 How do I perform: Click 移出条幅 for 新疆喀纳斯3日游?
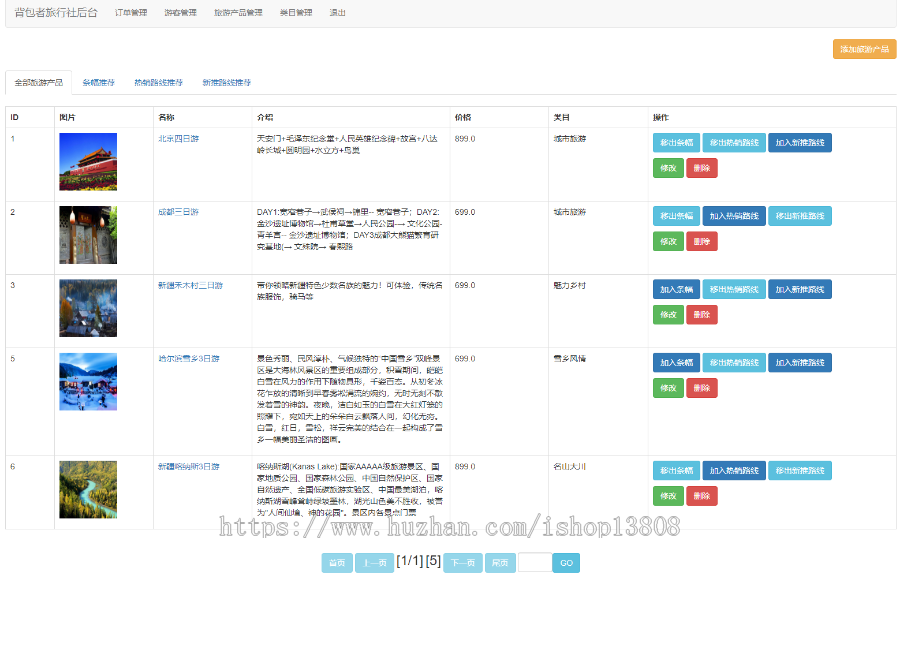click(676, 471)
